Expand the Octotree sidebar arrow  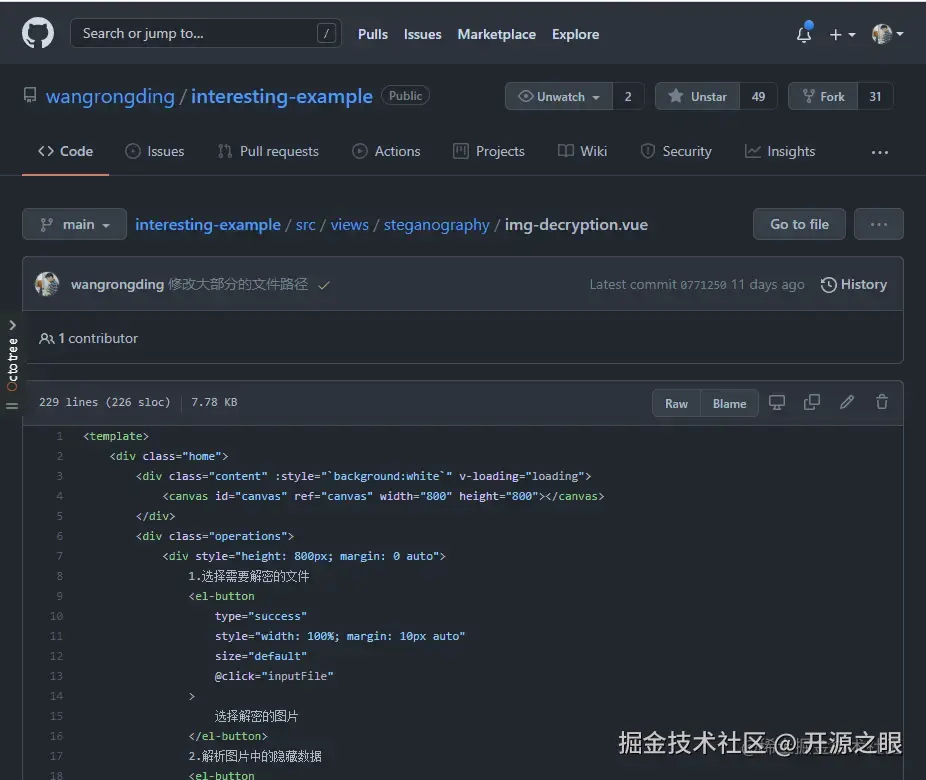point(12,325)
